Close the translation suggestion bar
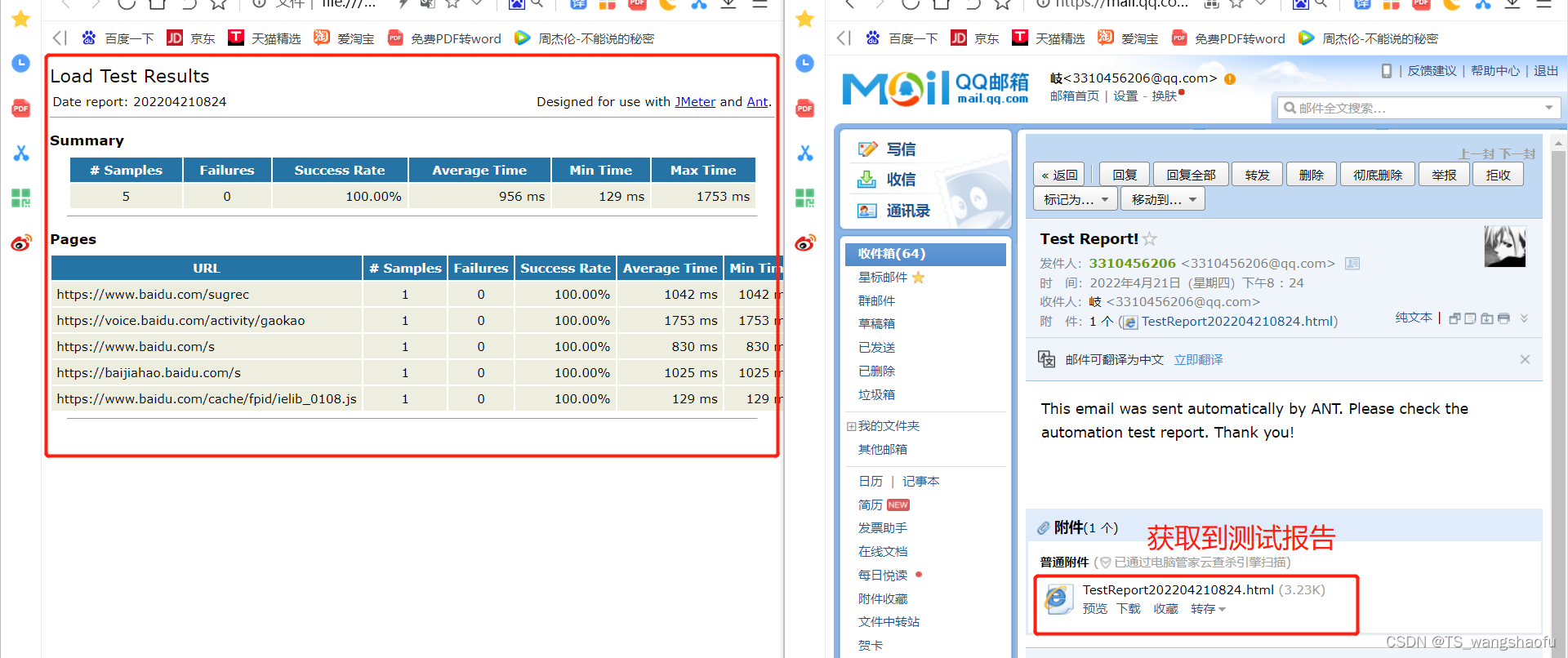Image resolution: width=1568 pixels, height=658 pixels. (x=1525, y=359)
